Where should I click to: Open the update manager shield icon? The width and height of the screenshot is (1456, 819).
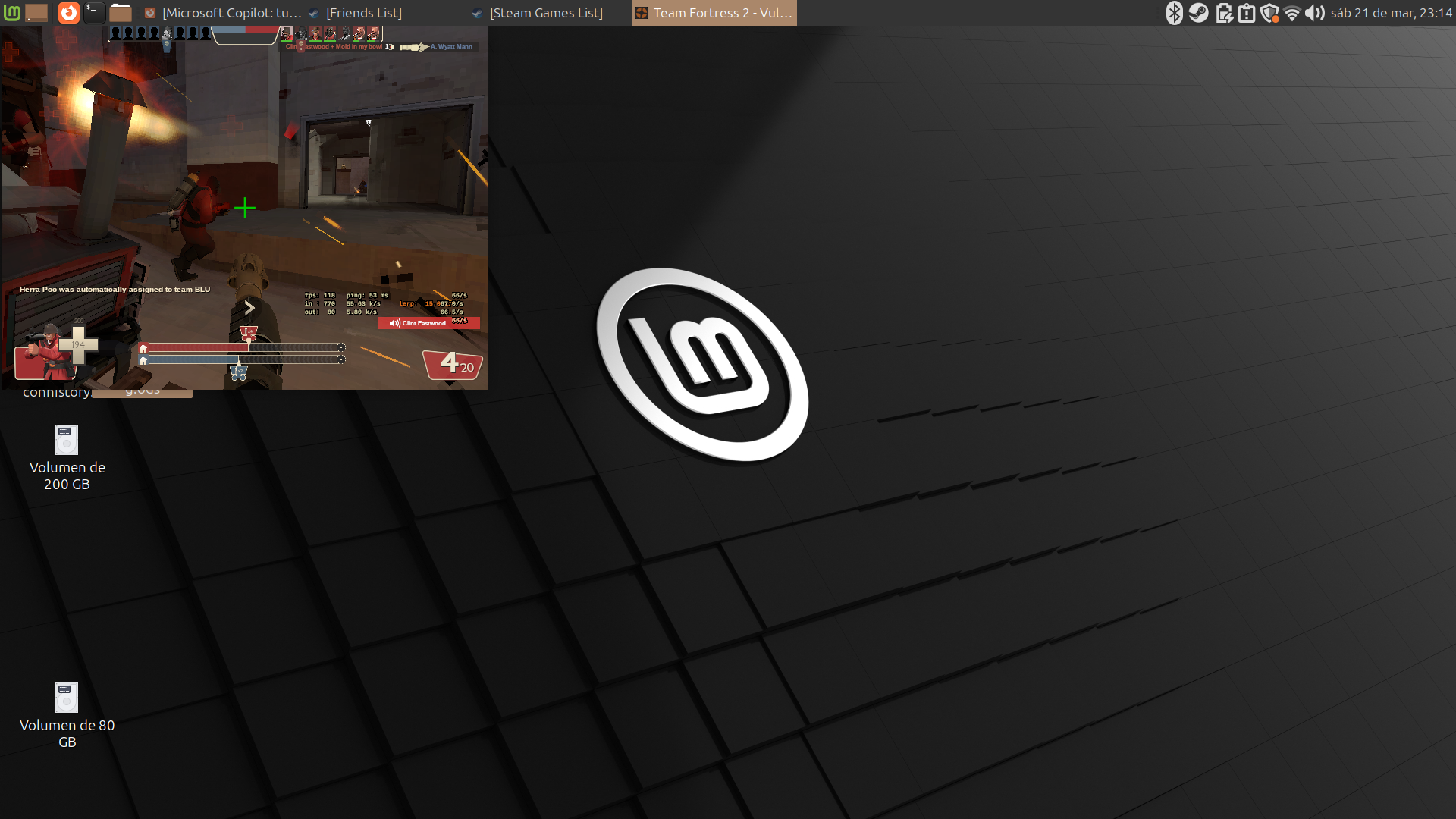click(1269, 12)
